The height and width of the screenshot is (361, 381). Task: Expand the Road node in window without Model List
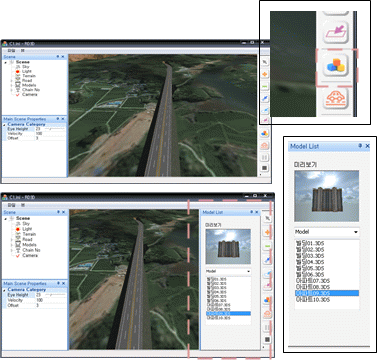pos(11,81)
